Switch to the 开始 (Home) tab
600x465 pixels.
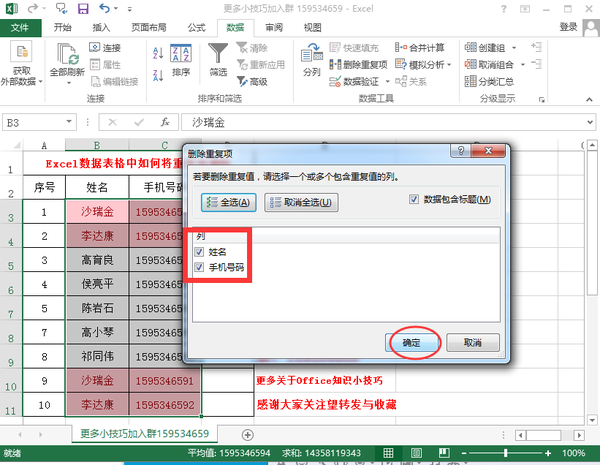62,27
